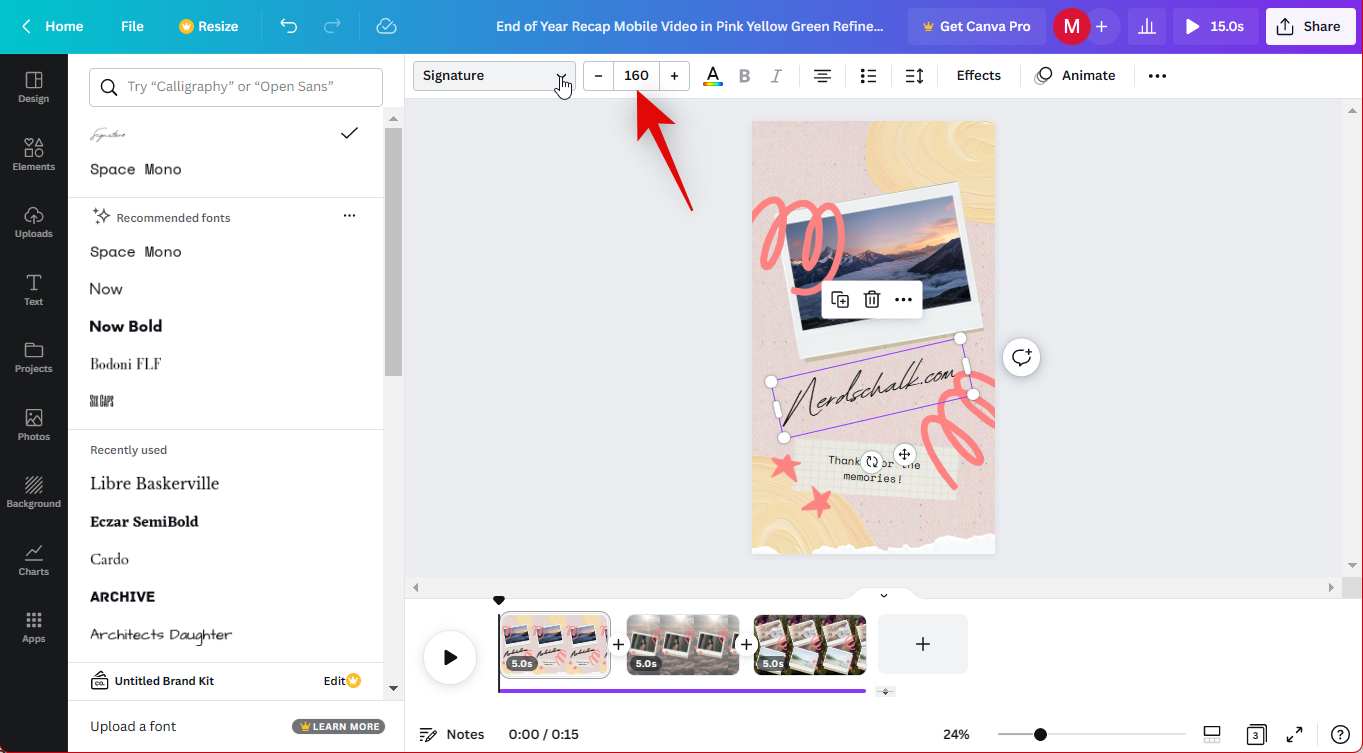This screenshot has width=1363, height=753.
Task: Play the timeline video
Action: click(x=449, y=657)
